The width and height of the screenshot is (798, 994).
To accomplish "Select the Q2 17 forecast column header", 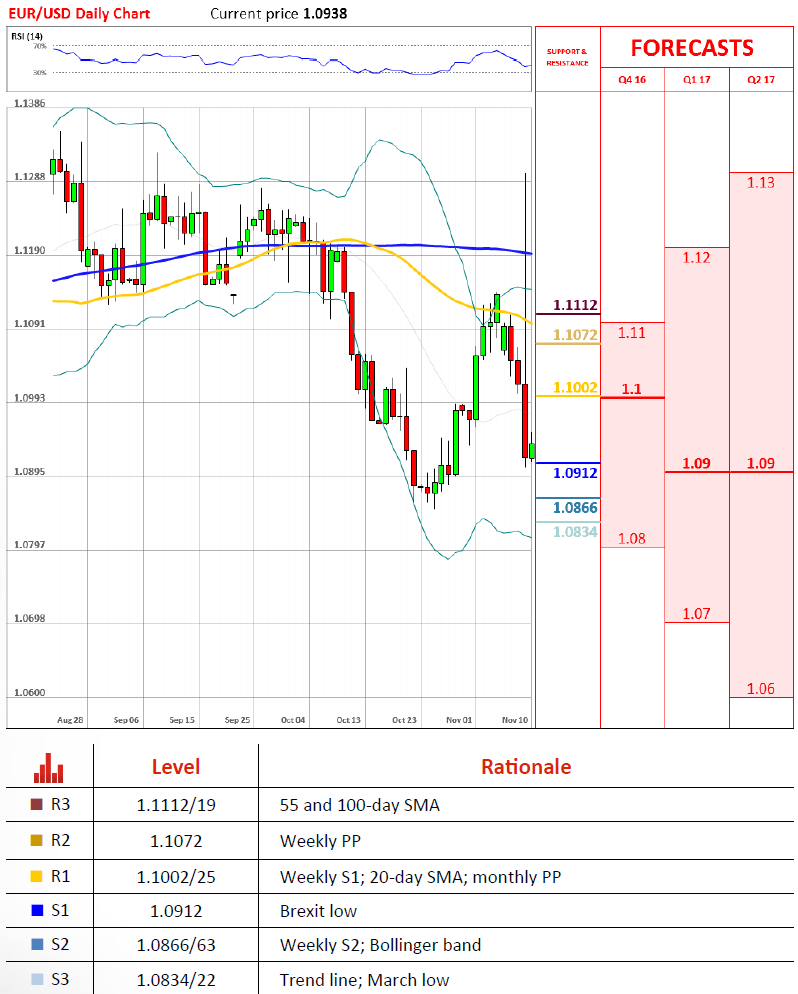I will coord(761,79).
